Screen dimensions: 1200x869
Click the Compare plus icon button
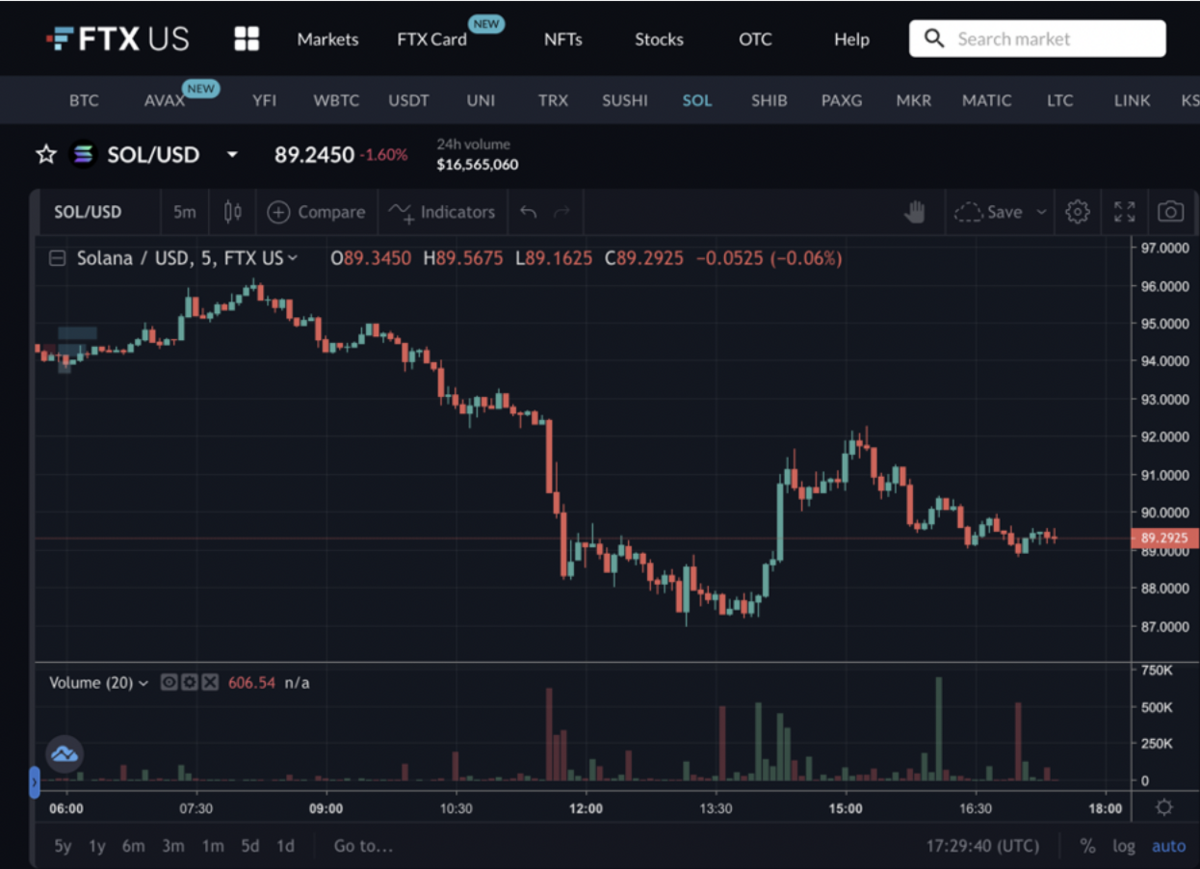click(315, 212)
